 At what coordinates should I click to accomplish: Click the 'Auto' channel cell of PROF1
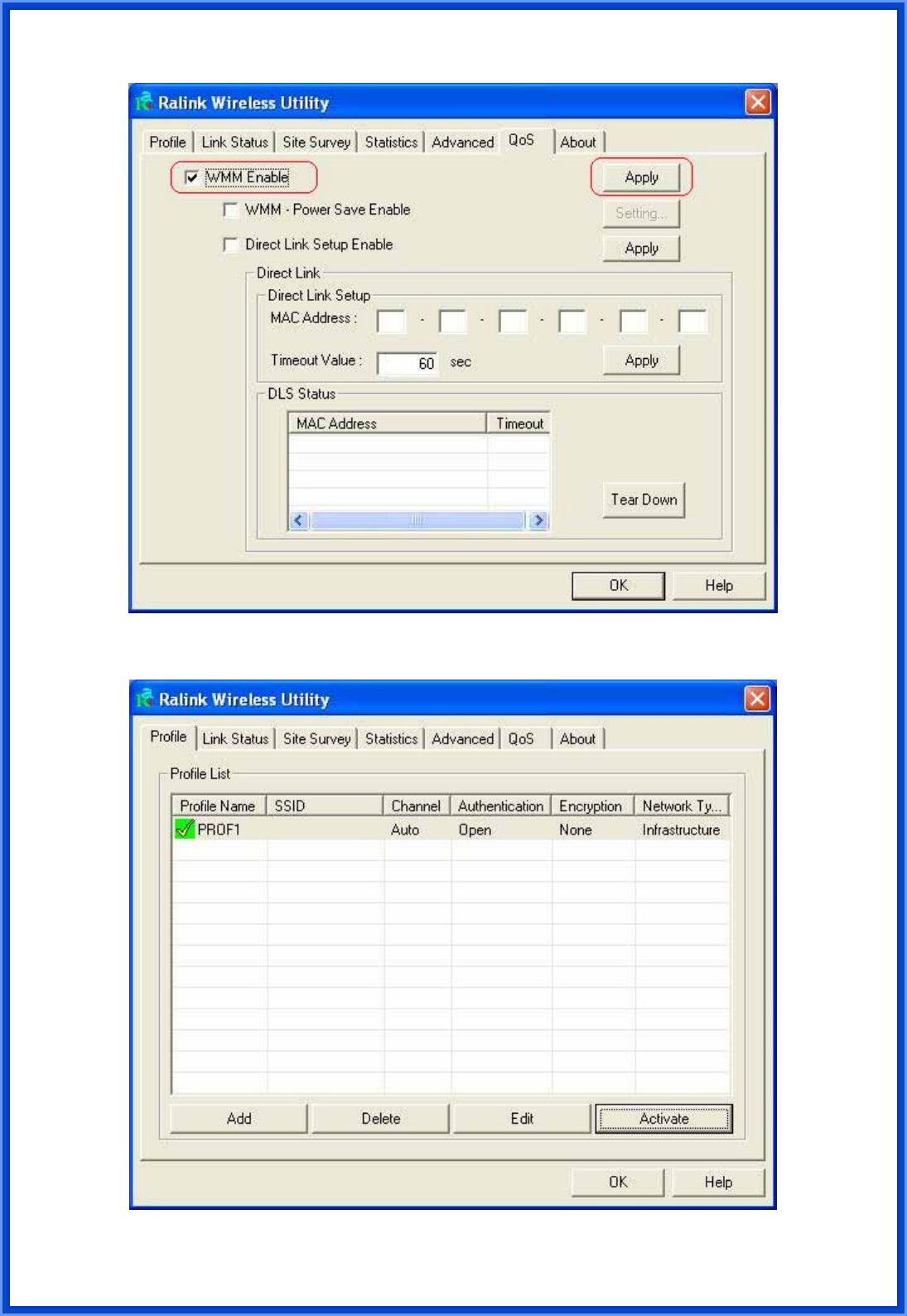coord(405,830)
